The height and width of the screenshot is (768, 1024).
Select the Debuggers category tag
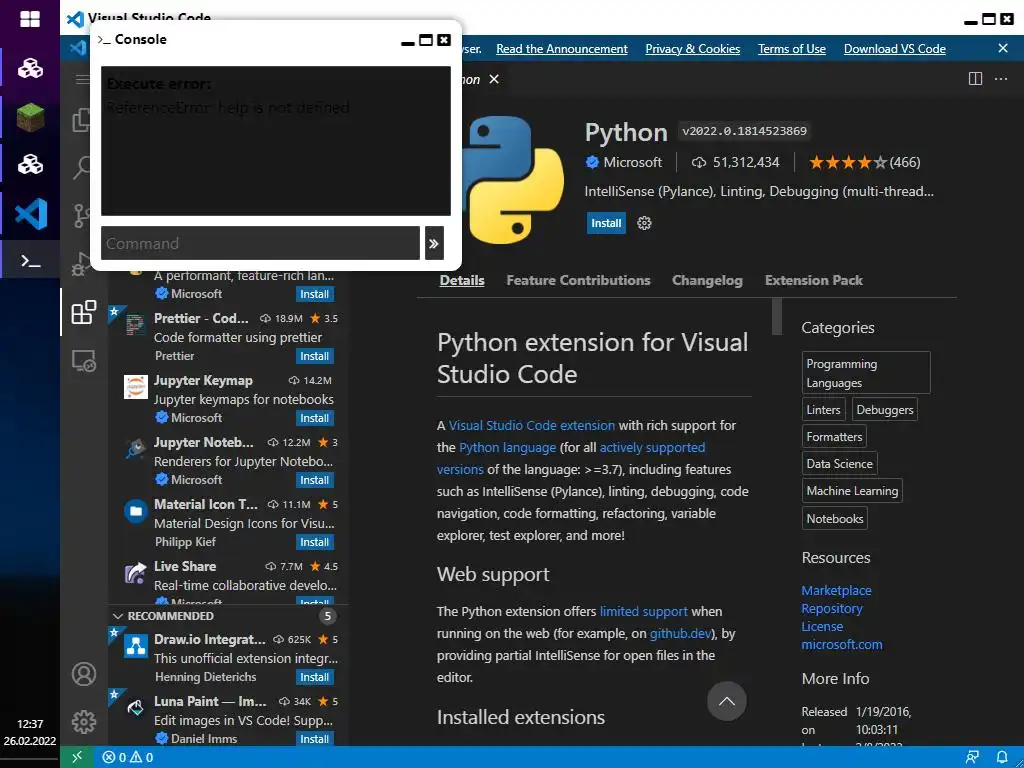pos(884,409)
